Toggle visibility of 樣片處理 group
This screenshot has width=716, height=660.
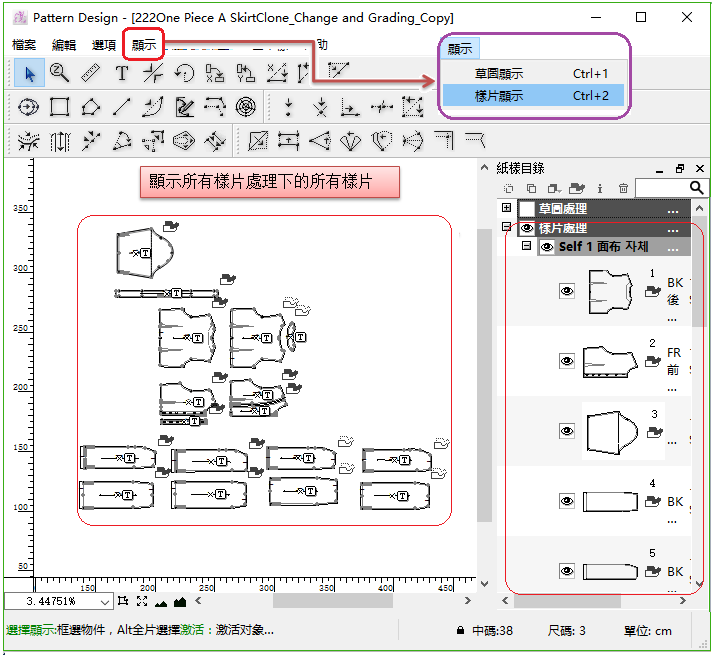pyautogui.click(x=527, y=228)
